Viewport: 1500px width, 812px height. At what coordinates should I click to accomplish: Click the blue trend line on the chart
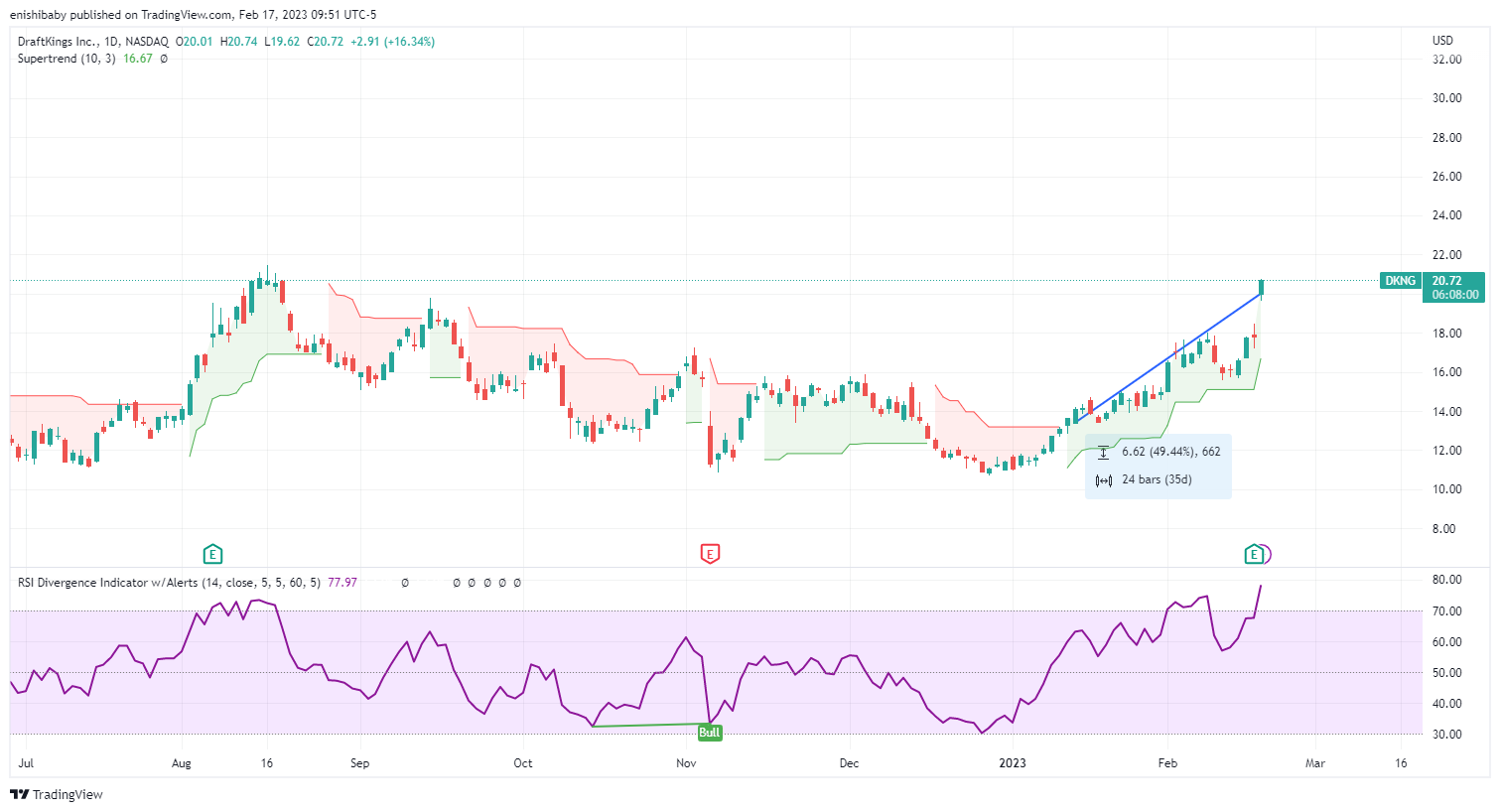tap(1169, 359)
